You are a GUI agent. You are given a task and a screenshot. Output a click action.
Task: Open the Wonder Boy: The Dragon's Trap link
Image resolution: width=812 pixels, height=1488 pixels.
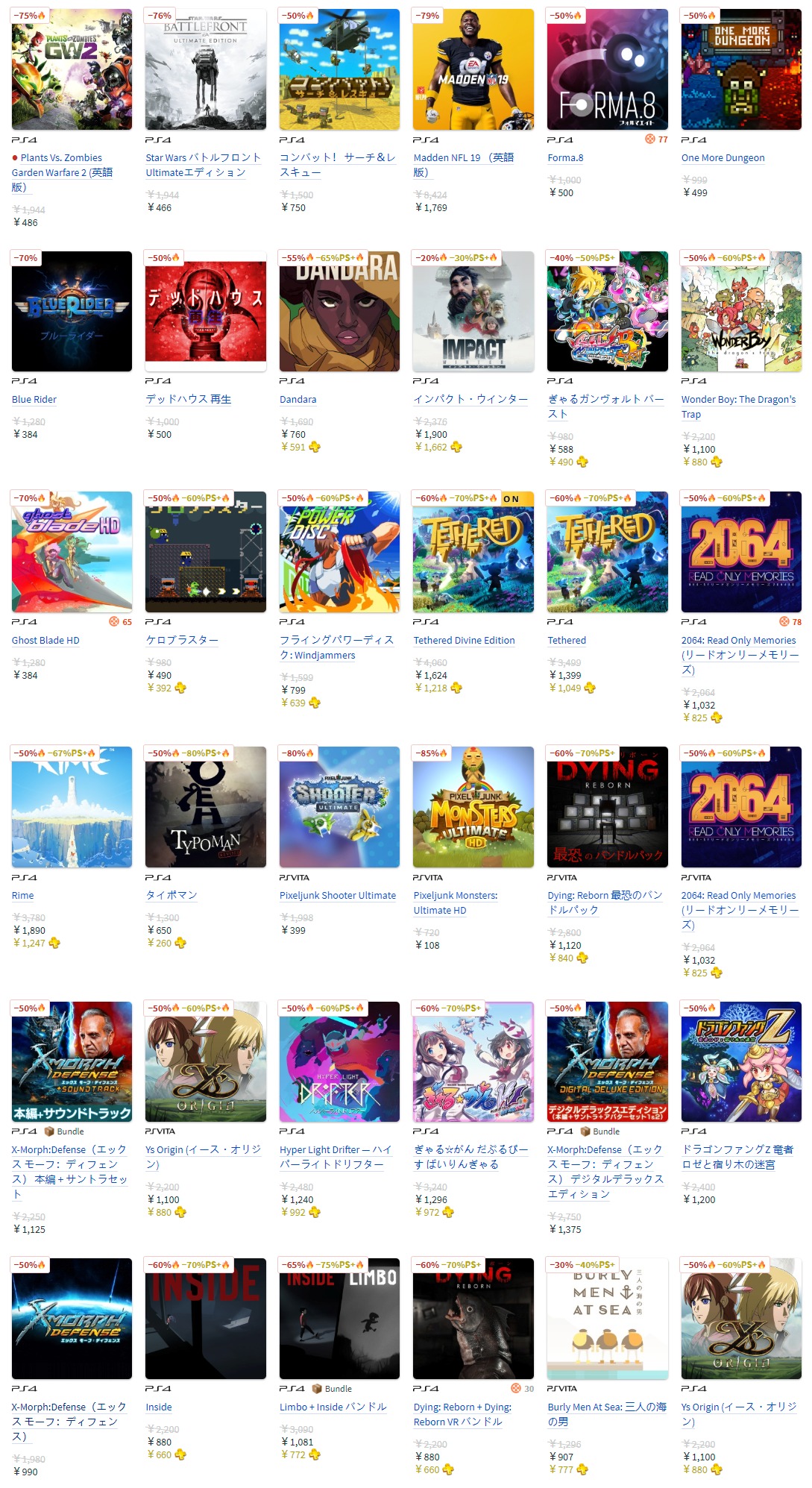pos(738,406)
